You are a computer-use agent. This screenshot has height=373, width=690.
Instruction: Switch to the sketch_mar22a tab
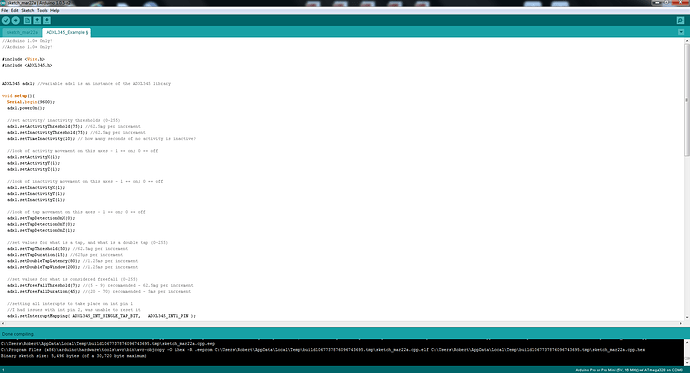[x=22, y=33]
